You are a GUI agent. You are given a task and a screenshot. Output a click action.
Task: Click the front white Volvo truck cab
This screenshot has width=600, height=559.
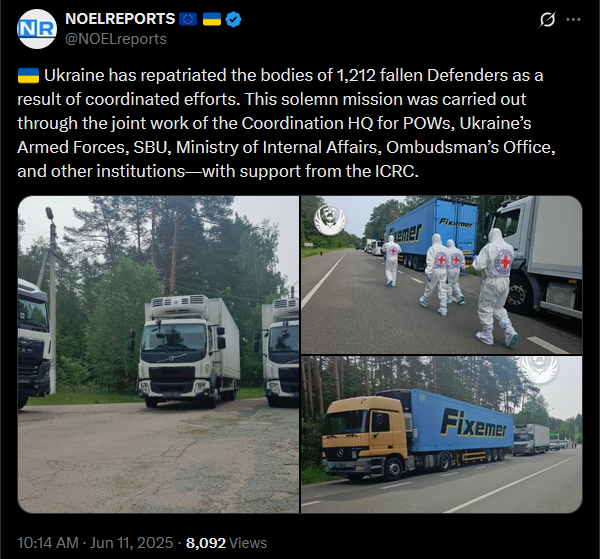(x=178, y=354)
